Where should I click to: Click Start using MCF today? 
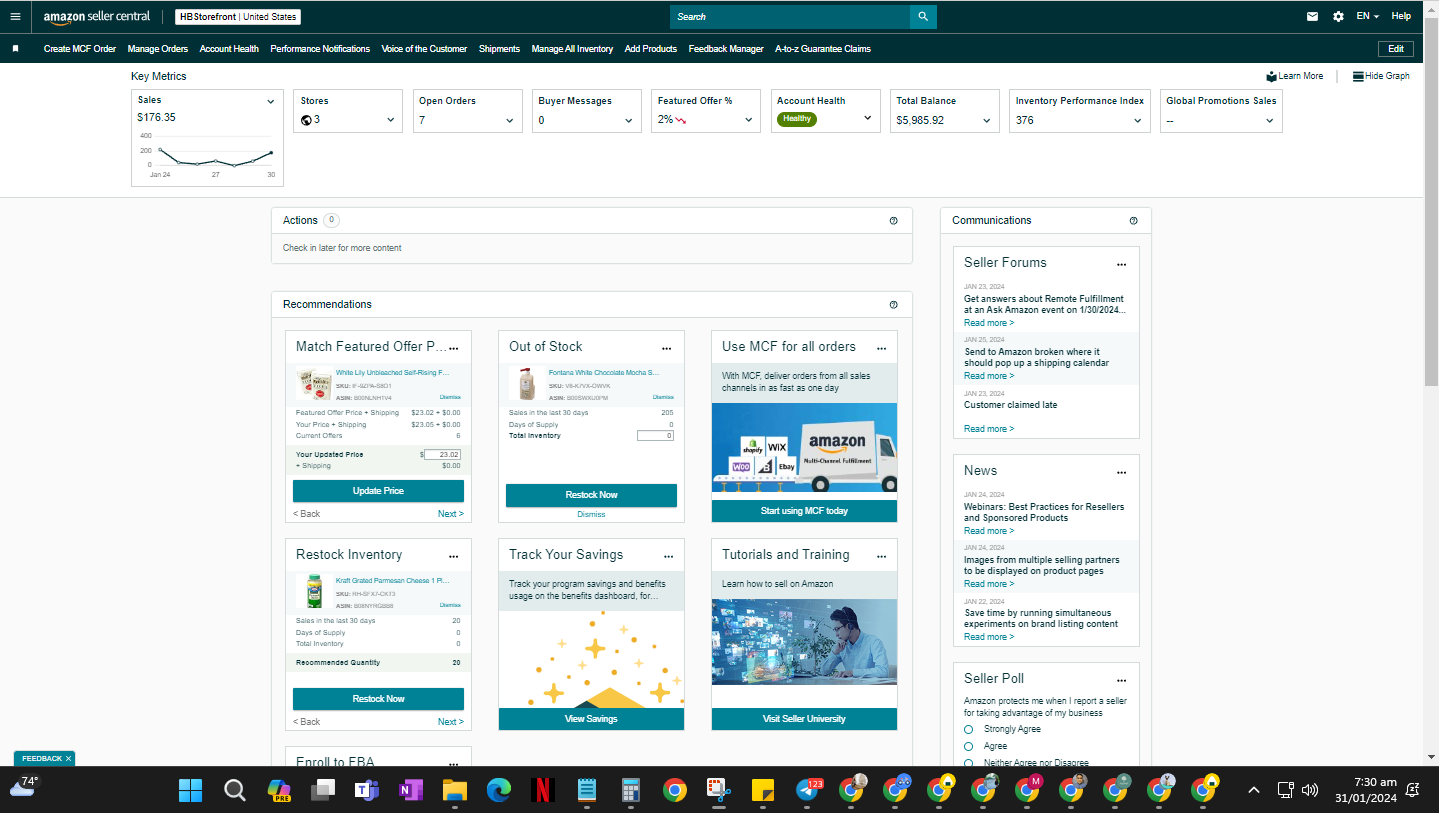click(x=804, y=511)
